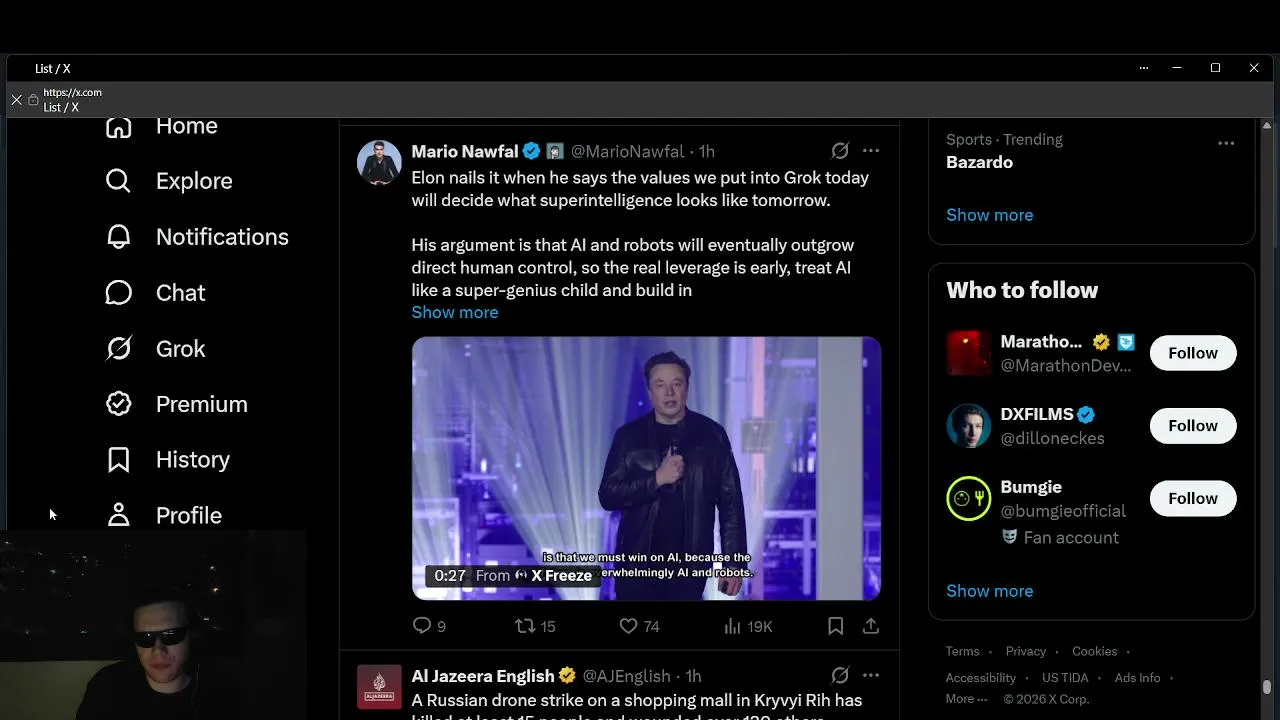1280x720 pixels.
Task: Open the window's three-dot menu in title bar
Action: (x=1144, y=68)
